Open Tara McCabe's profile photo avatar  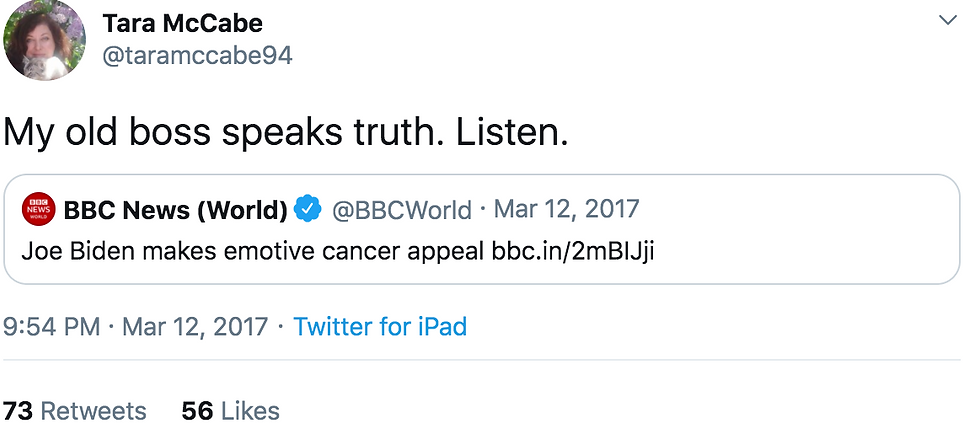pos(45,40)
